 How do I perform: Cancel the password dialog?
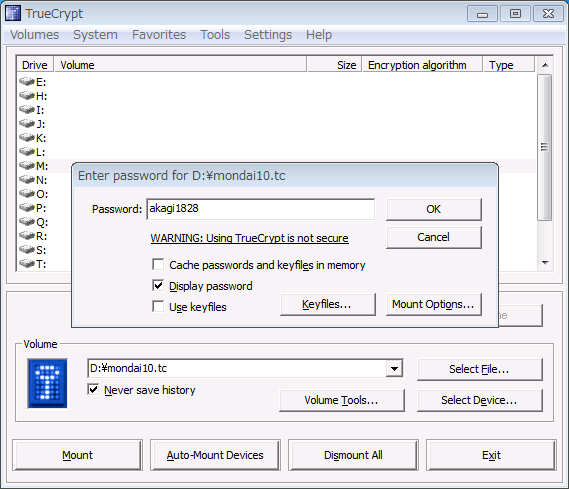434,238
